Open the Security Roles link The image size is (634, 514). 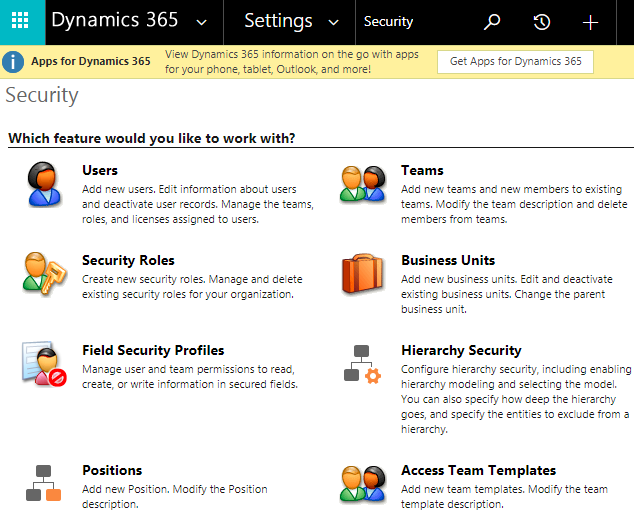coord(128,260)
